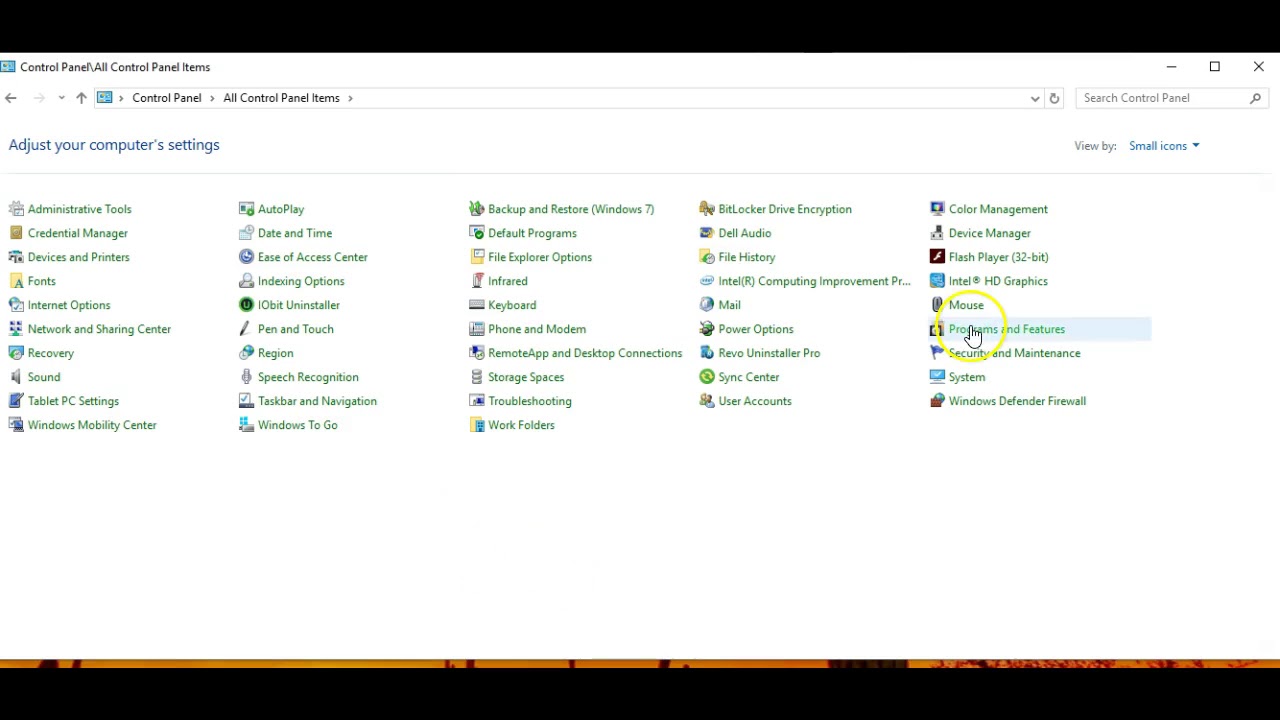Click the IObit Uninstaller icon
Image resolution: width=1280 pixels, height=720 pixels.
(x=246, y=305)
